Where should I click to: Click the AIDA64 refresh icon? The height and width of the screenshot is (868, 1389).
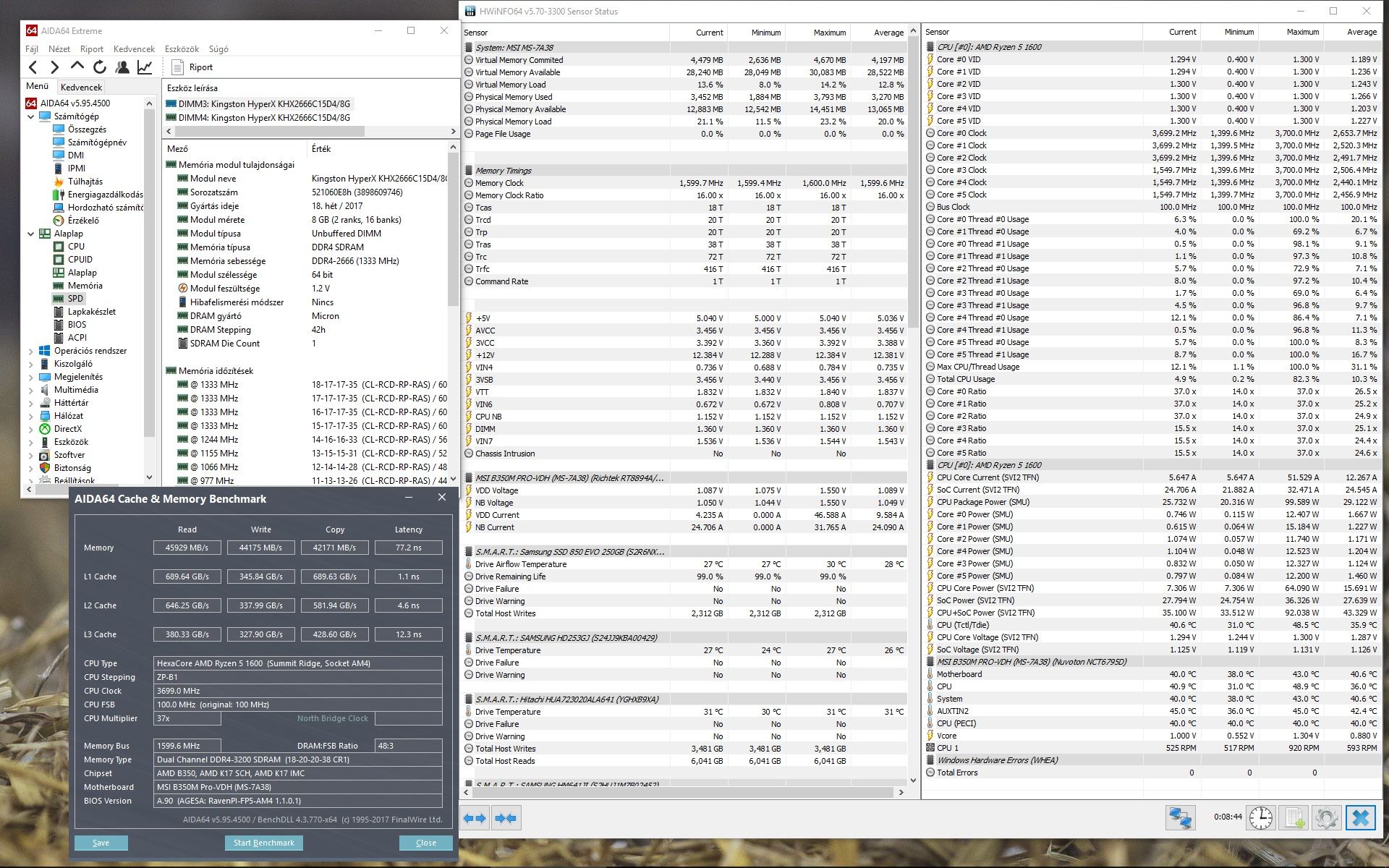point(100,67)
